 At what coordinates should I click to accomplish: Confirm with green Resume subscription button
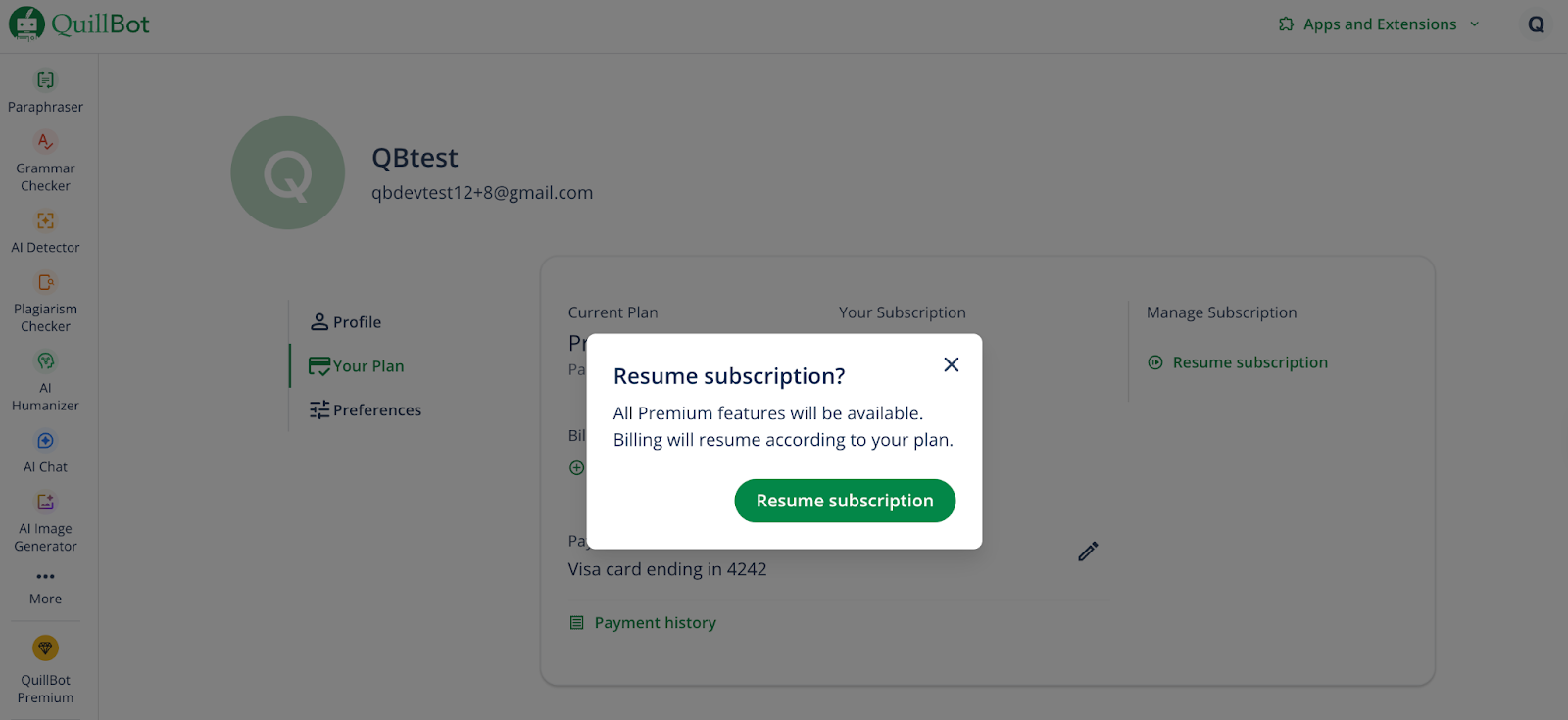coord(845,501)
